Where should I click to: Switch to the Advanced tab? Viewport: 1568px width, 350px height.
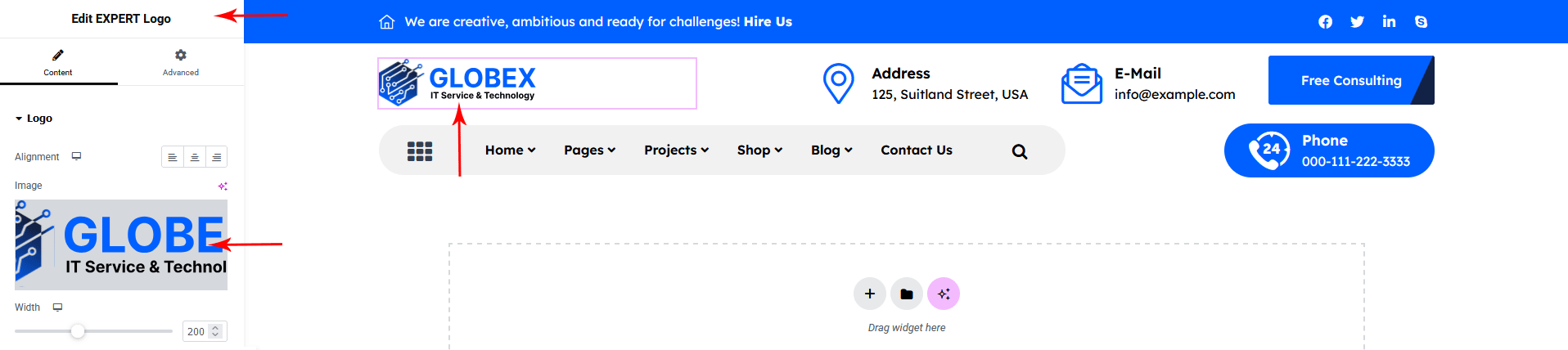(180, 62)
